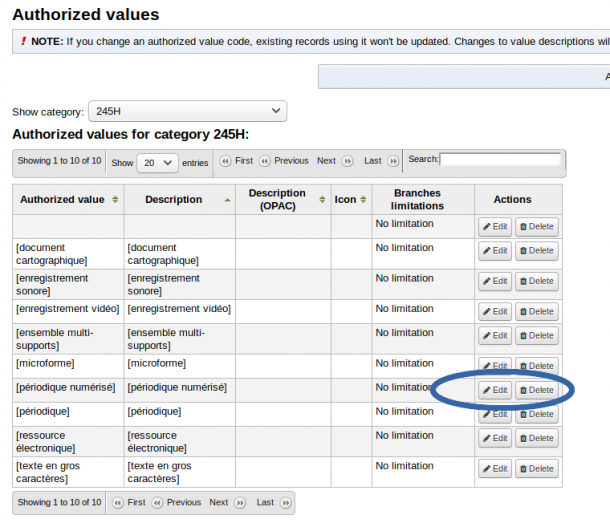Sort by the Icon column
This screenshot has height=531, width=610.
click(351, 199)
